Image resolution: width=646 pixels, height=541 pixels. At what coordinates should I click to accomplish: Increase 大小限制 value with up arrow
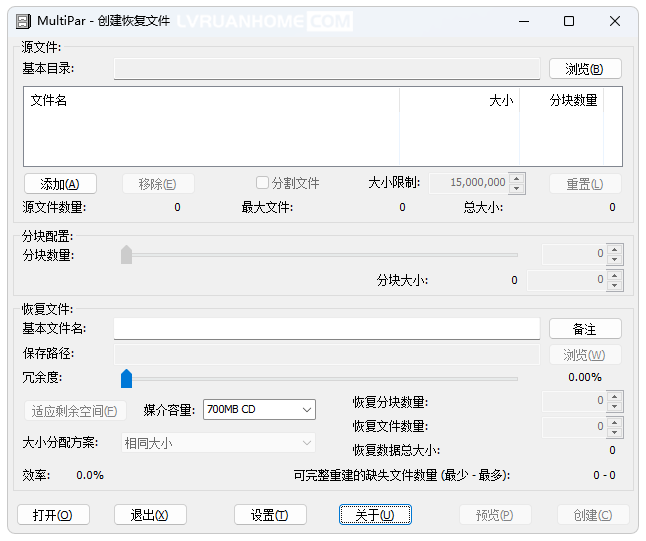[x=517, y=178]
